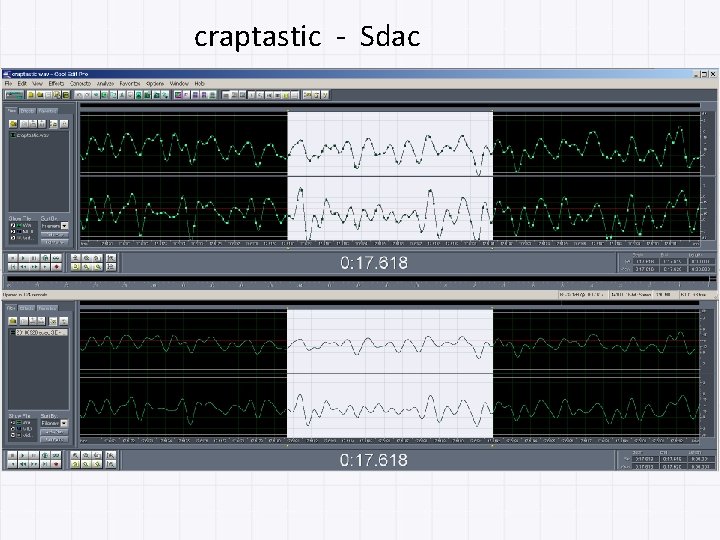
Task: Zoom in horizontally in the lower zoom panel
Action: point(75,456)
